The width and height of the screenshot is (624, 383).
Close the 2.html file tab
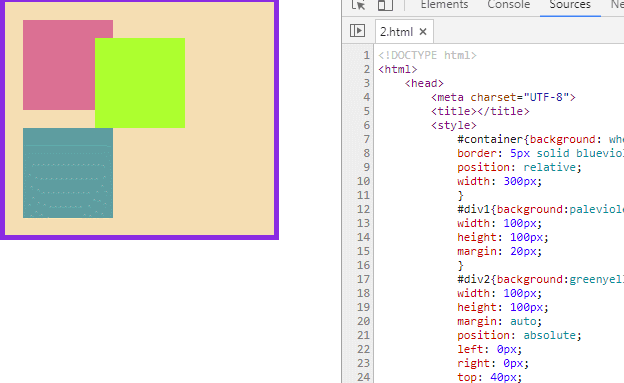(423, 31)
